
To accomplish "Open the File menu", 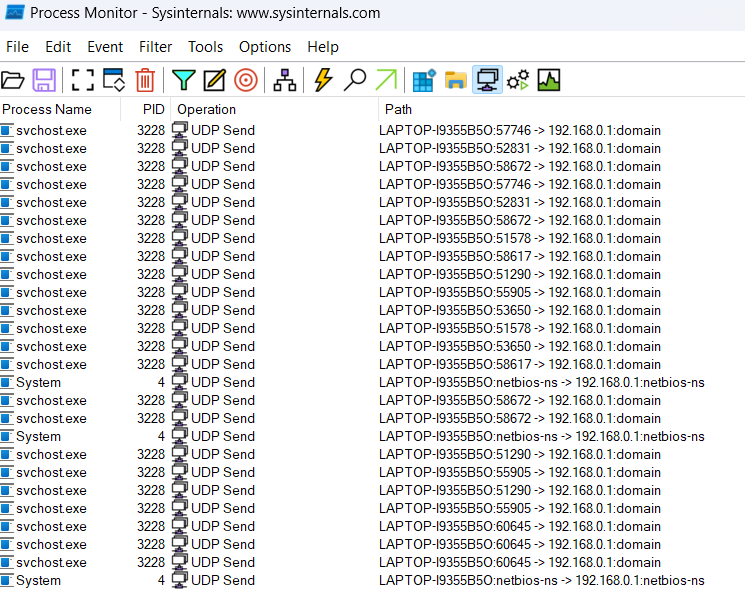I will 18,47.
